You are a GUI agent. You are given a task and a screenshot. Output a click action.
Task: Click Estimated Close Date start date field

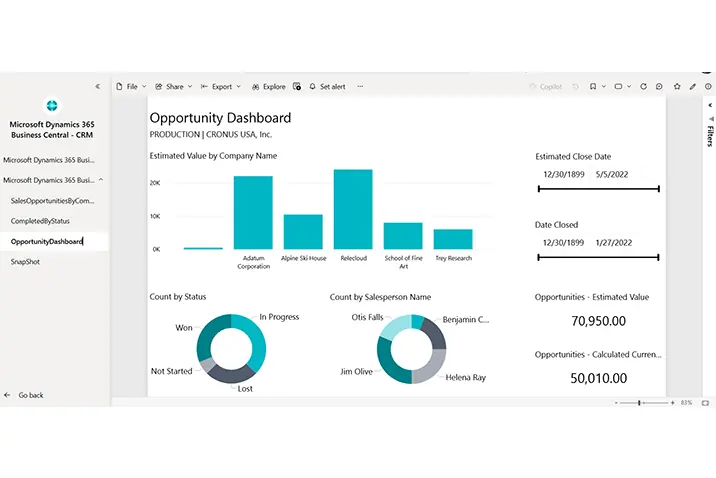click(x=563, y=174)
